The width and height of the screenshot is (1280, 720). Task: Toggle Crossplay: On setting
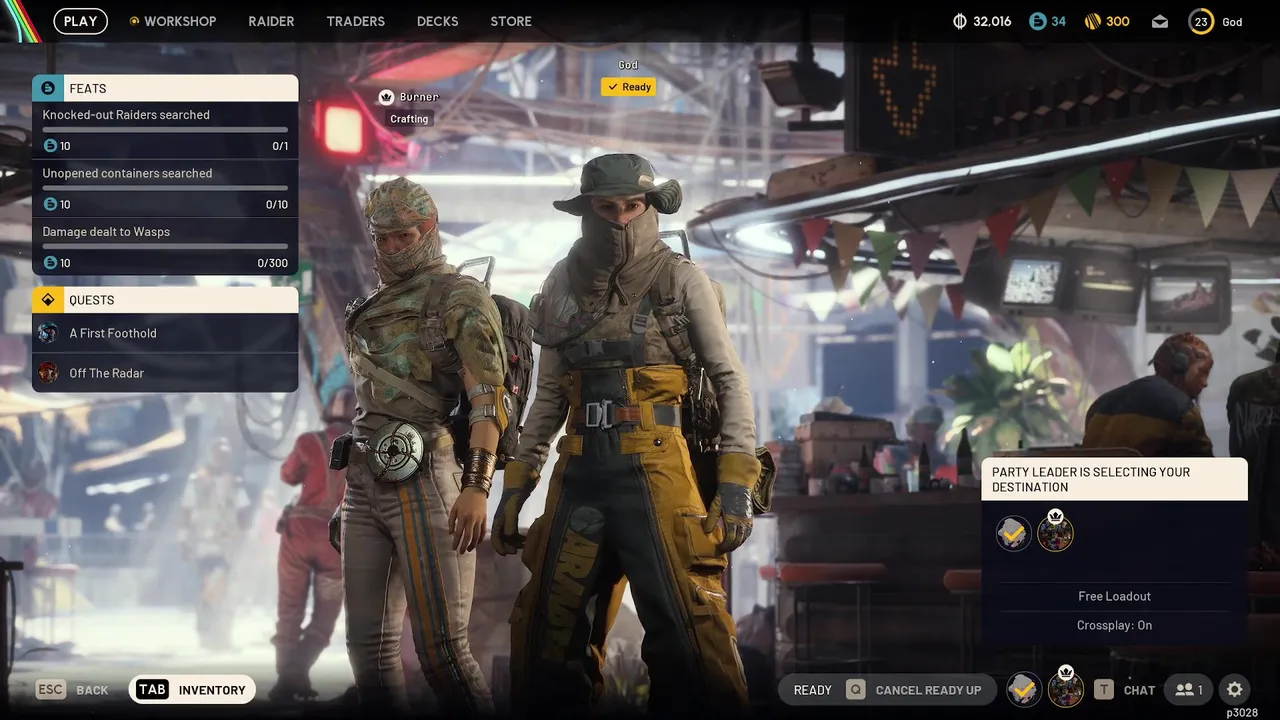(1115, 625)
